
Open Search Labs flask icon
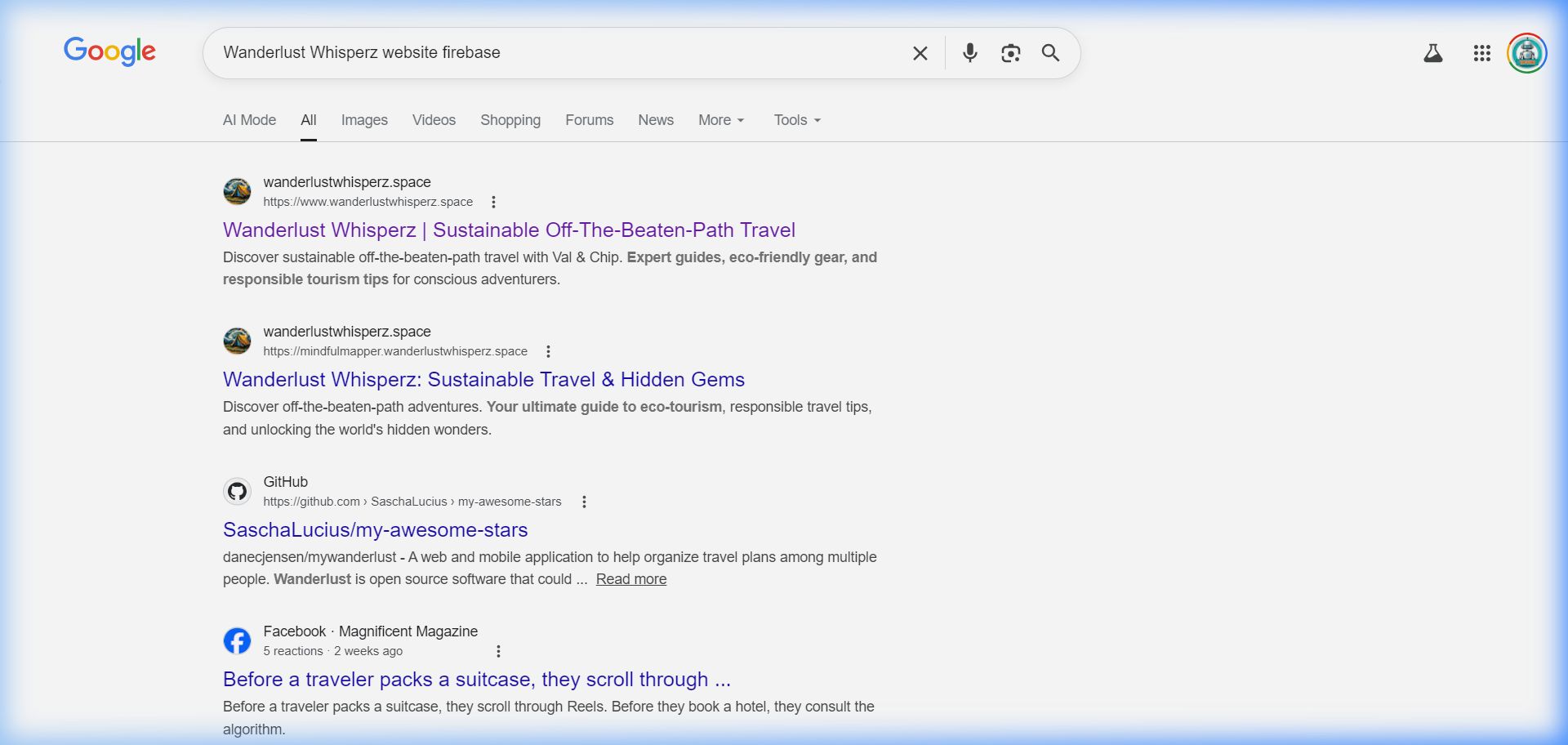click(x=1432, y=54)
